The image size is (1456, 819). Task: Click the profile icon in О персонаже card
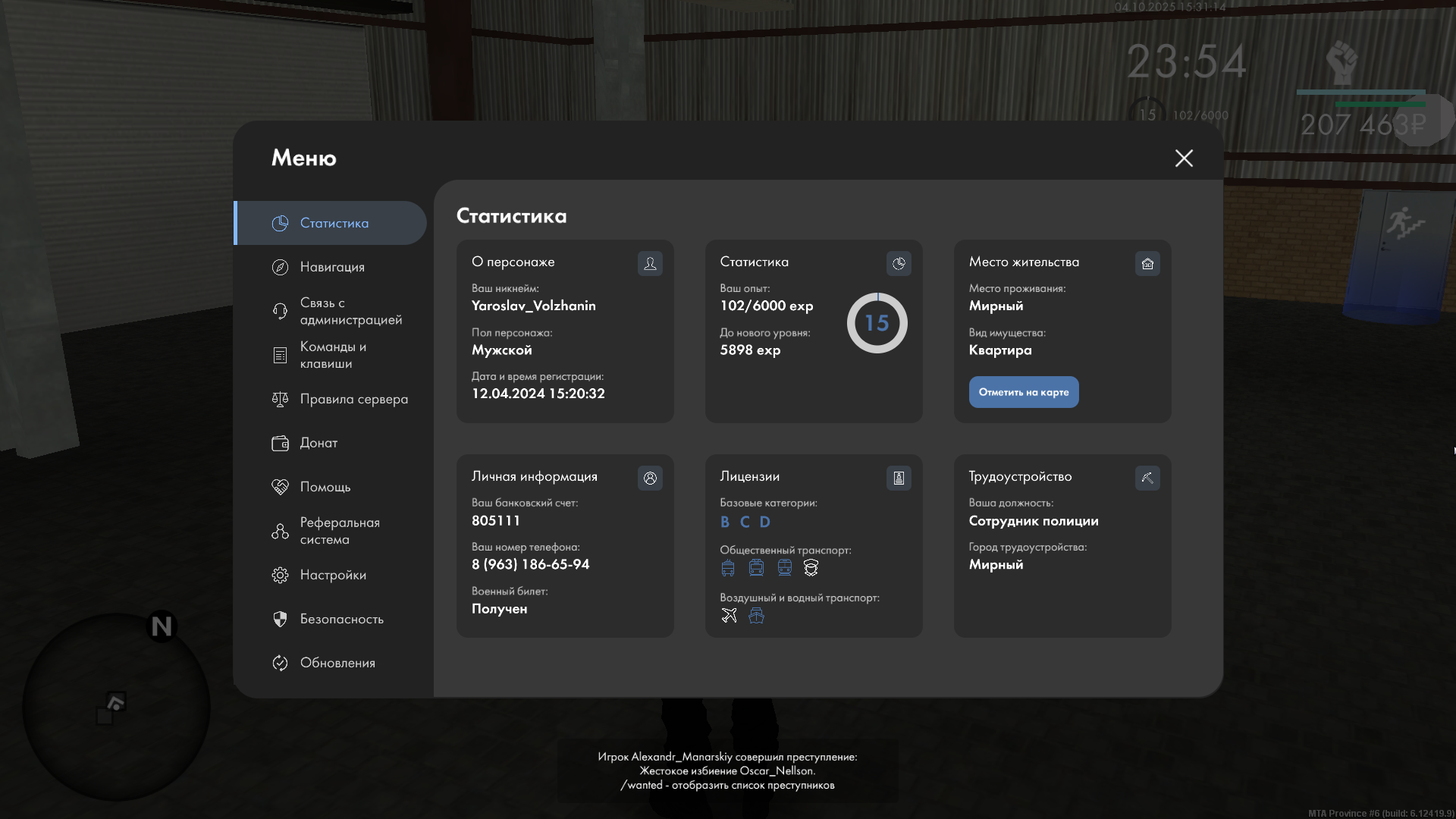click(650, 263)
